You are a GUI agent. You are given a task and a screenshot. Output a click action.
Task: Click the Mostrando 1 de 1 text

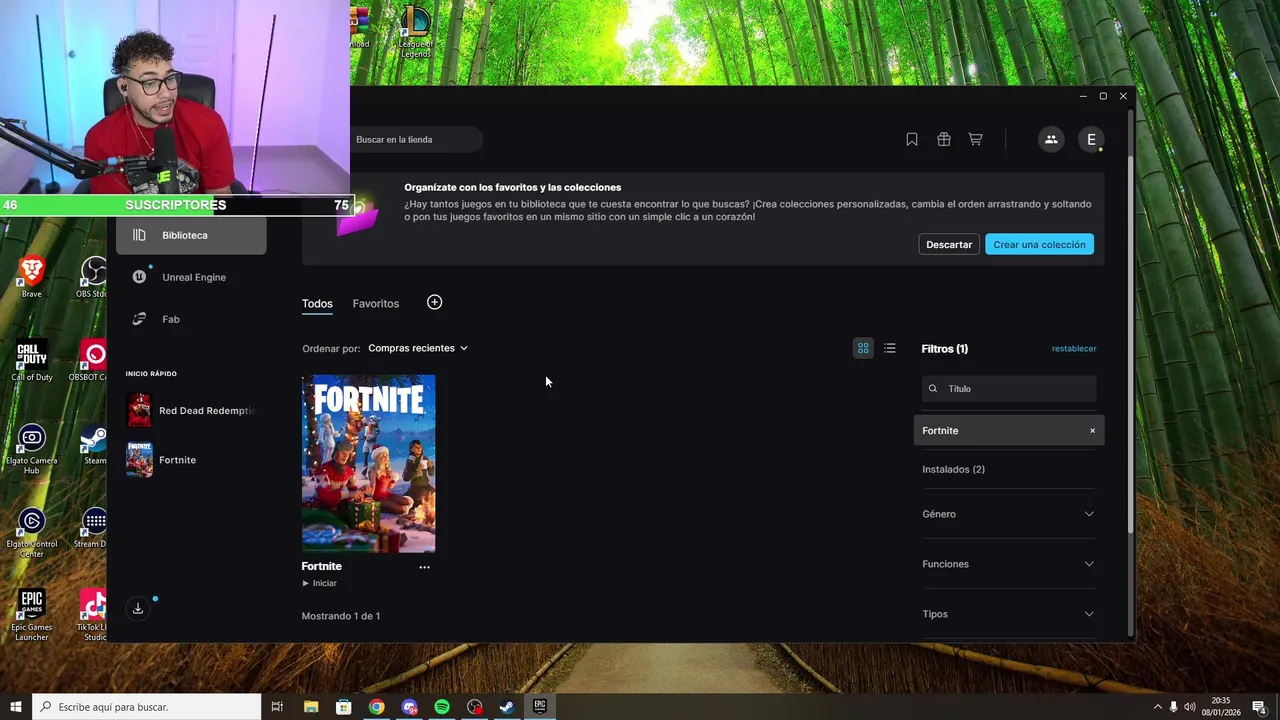[341, 616]
